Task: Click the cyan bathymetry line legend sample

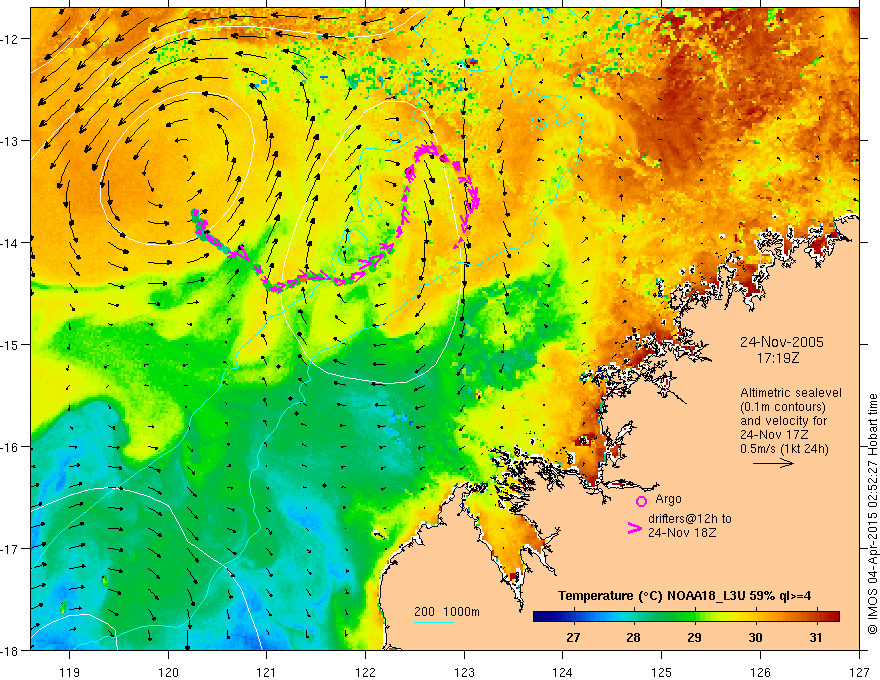Action: point(434,622)
